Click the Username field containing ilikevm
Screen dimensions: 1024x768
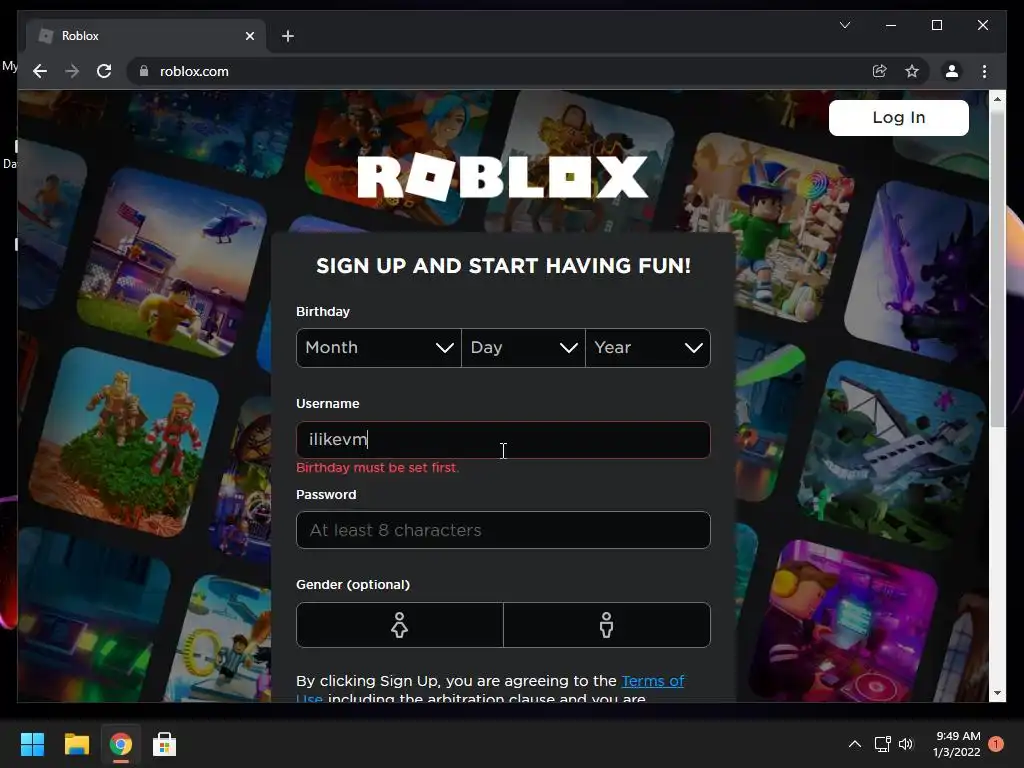coord(503,440)
